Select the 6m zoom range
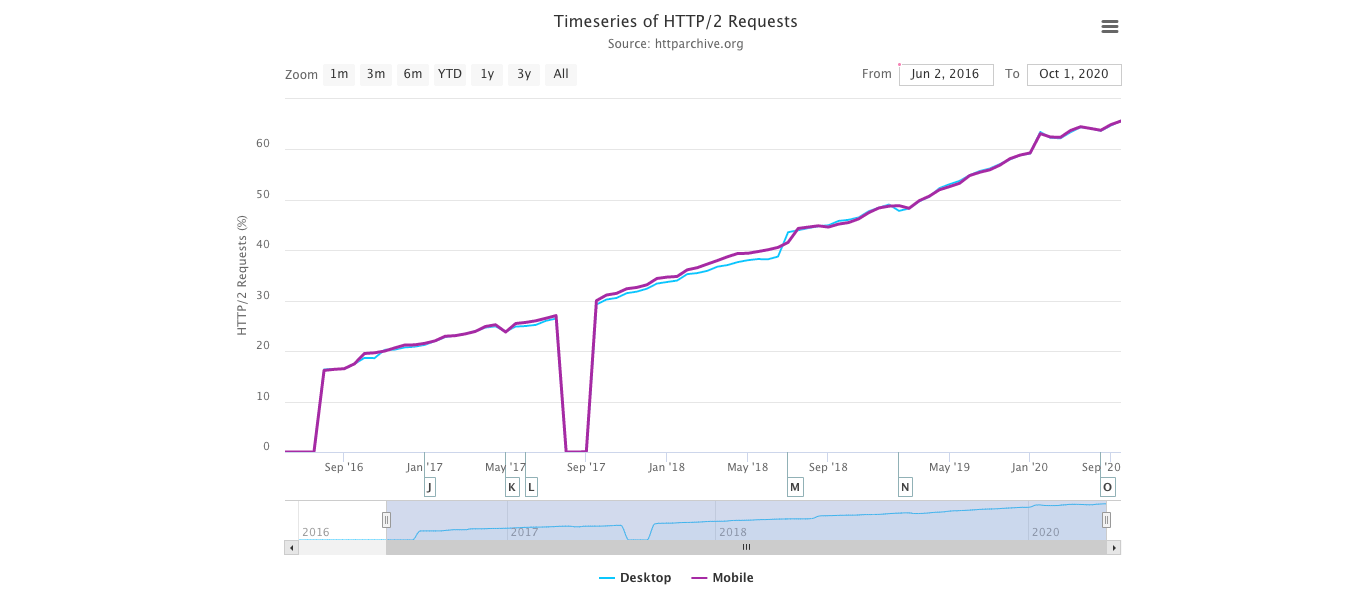Image resolution: width=1348 pixels, height=599 pixels. pos(412,74)
